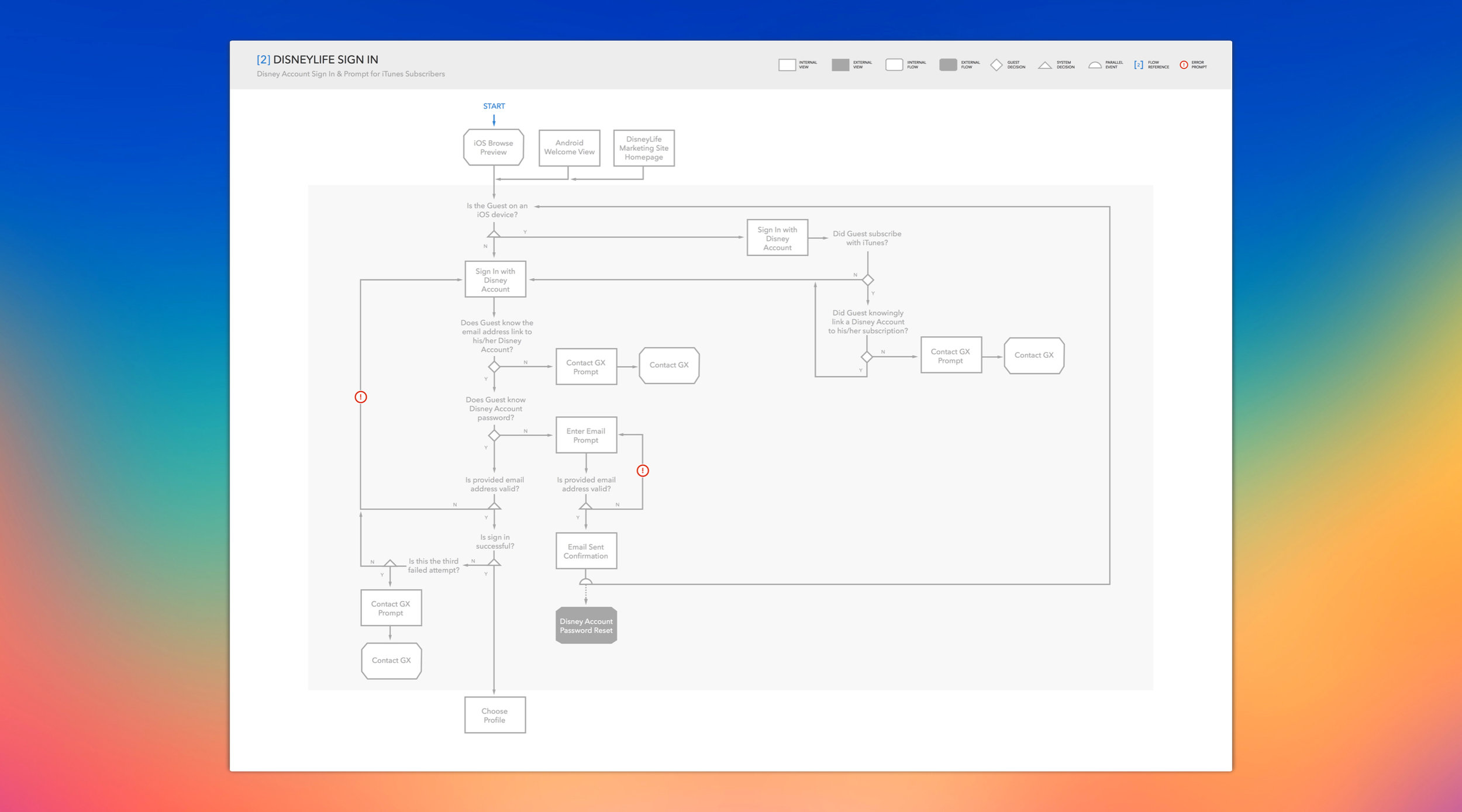This screenshot has height=812, width=1462.
Task: Click the red error icon on left loop line
Action: point(361,397)
